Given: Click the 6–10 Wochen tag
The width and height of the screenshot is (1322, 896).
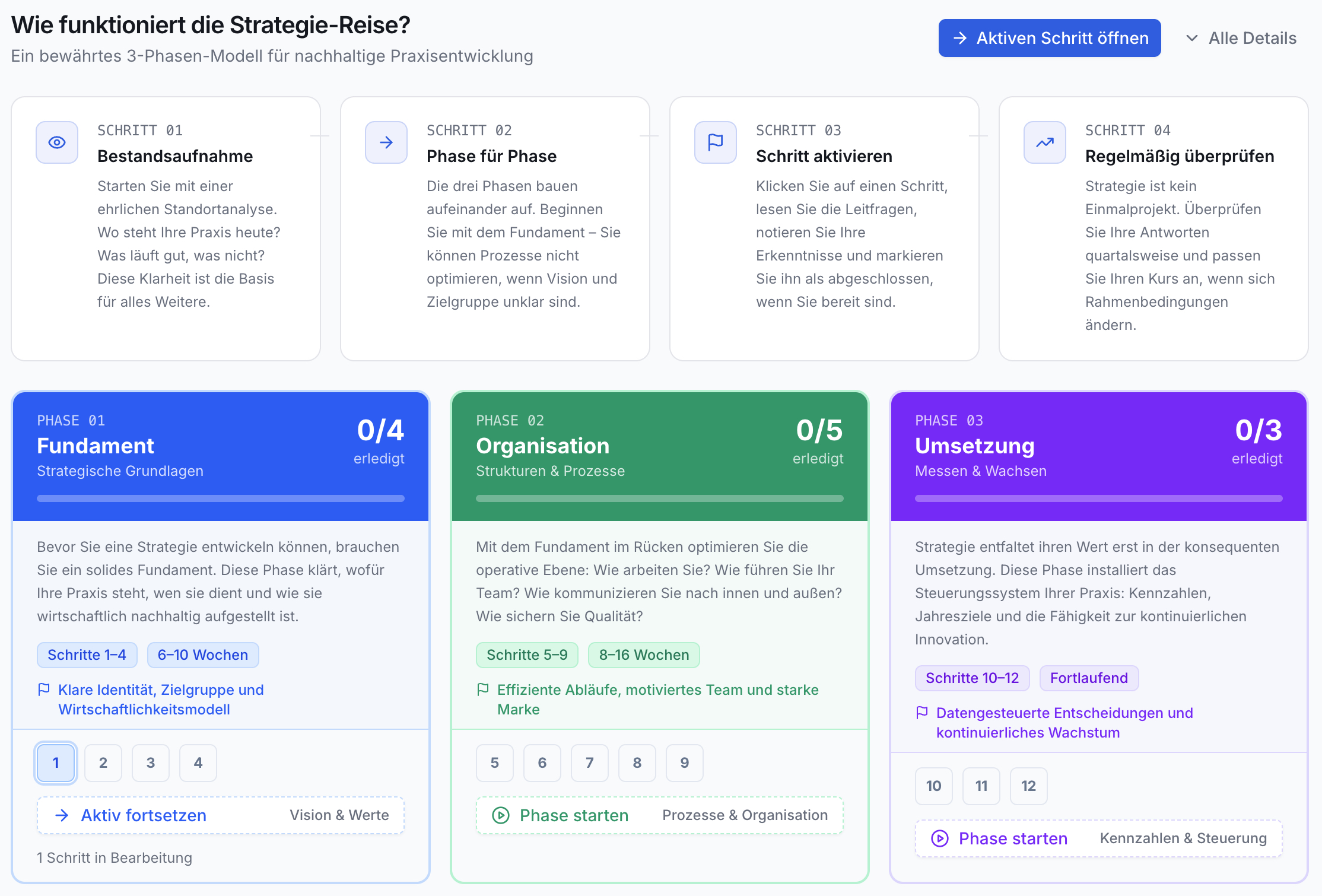Looking at the screenshot, I should pyautogui.click(x=203, y=655).
